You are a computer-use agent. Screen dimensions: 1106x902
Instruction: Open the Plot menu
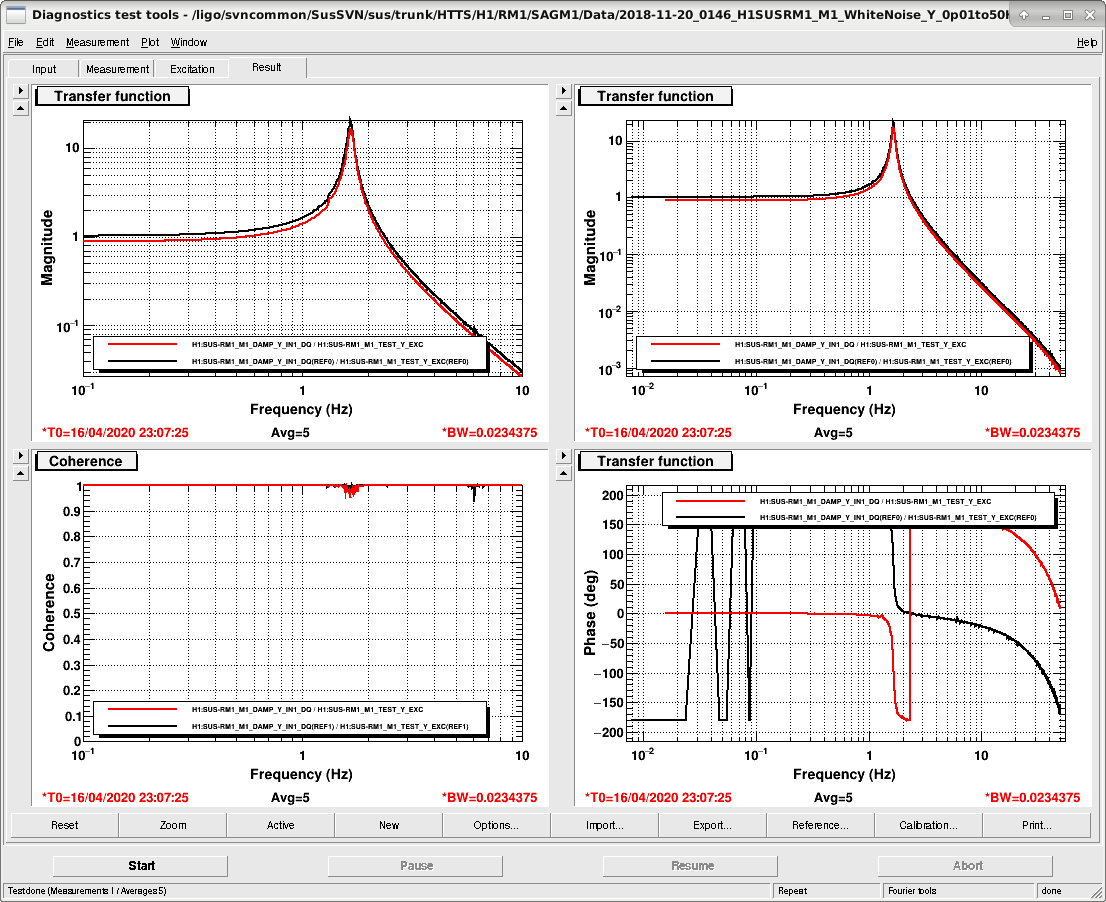(x=150, y=42)
